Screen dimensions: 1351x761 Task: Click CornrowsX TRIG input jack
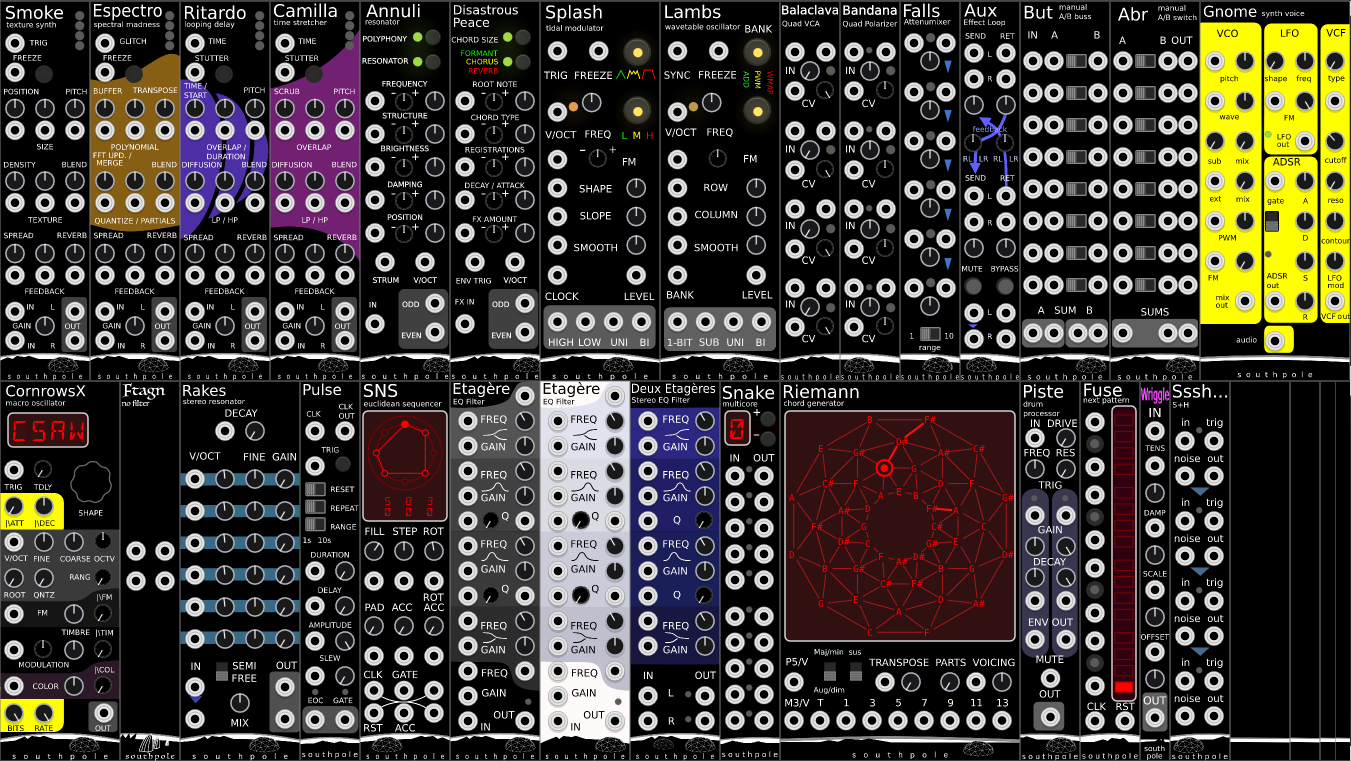coord(15,469)
